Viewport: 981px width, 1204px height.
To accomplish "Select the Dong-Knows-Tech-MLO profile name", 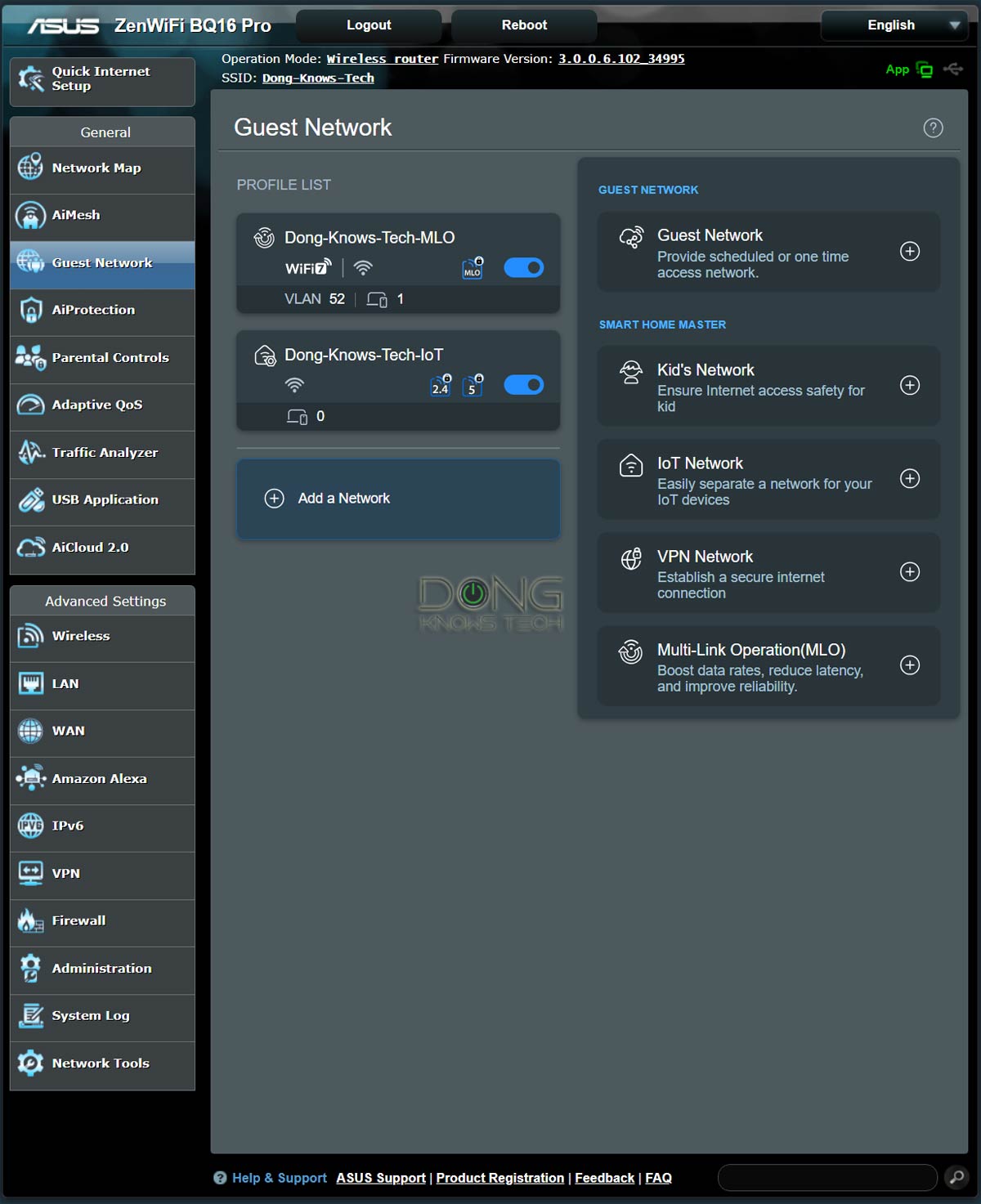I will [370, 238].
